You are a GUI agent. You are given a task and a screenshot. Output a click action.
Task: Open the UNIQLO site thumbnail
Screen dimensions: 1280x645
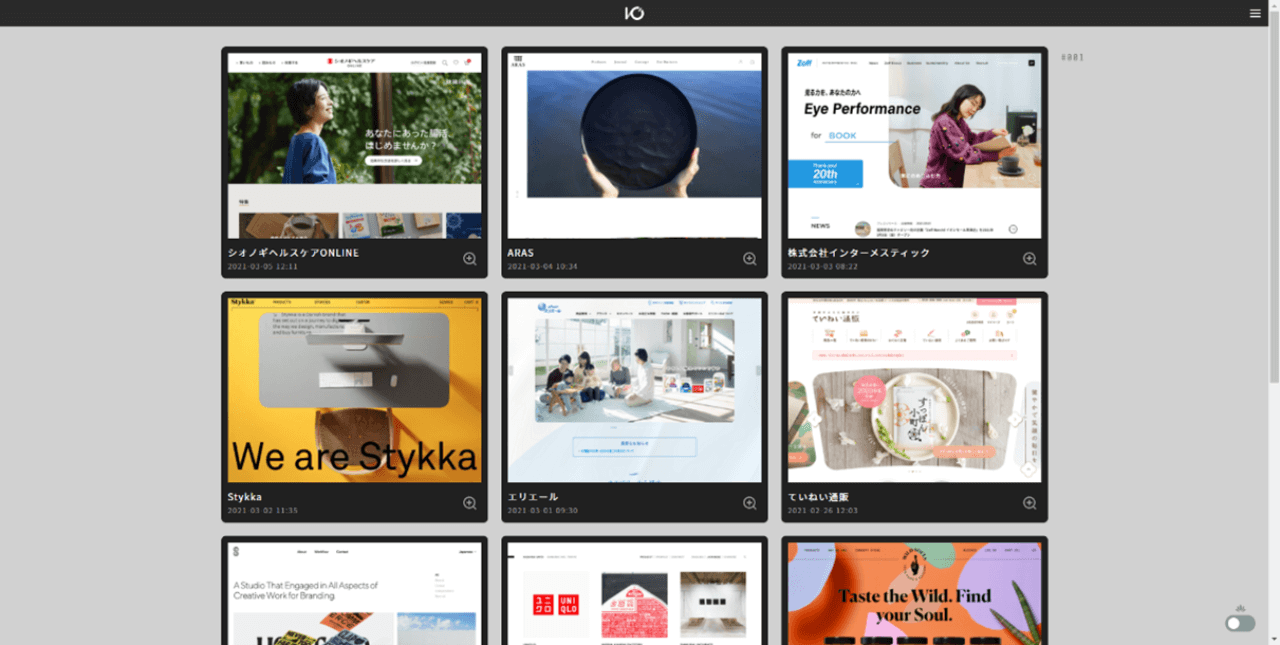pyautogui.click(x=634, y=595)
